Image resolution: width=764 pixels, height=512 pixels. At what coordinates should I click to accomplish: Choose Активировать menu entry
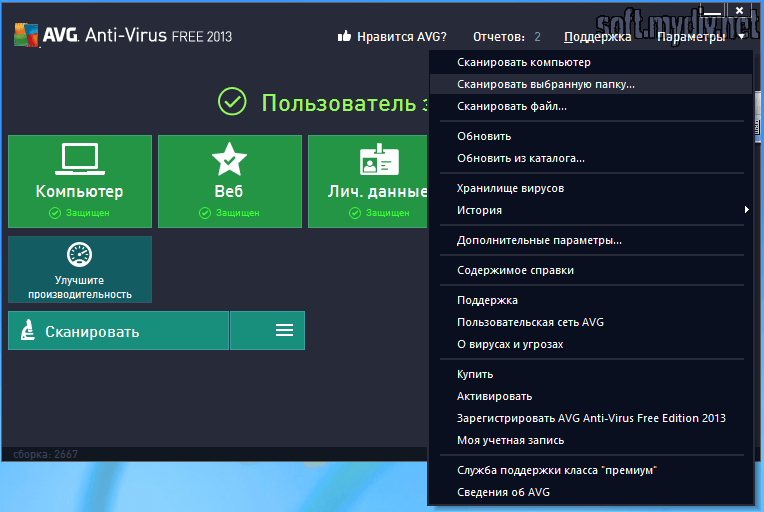591,397
